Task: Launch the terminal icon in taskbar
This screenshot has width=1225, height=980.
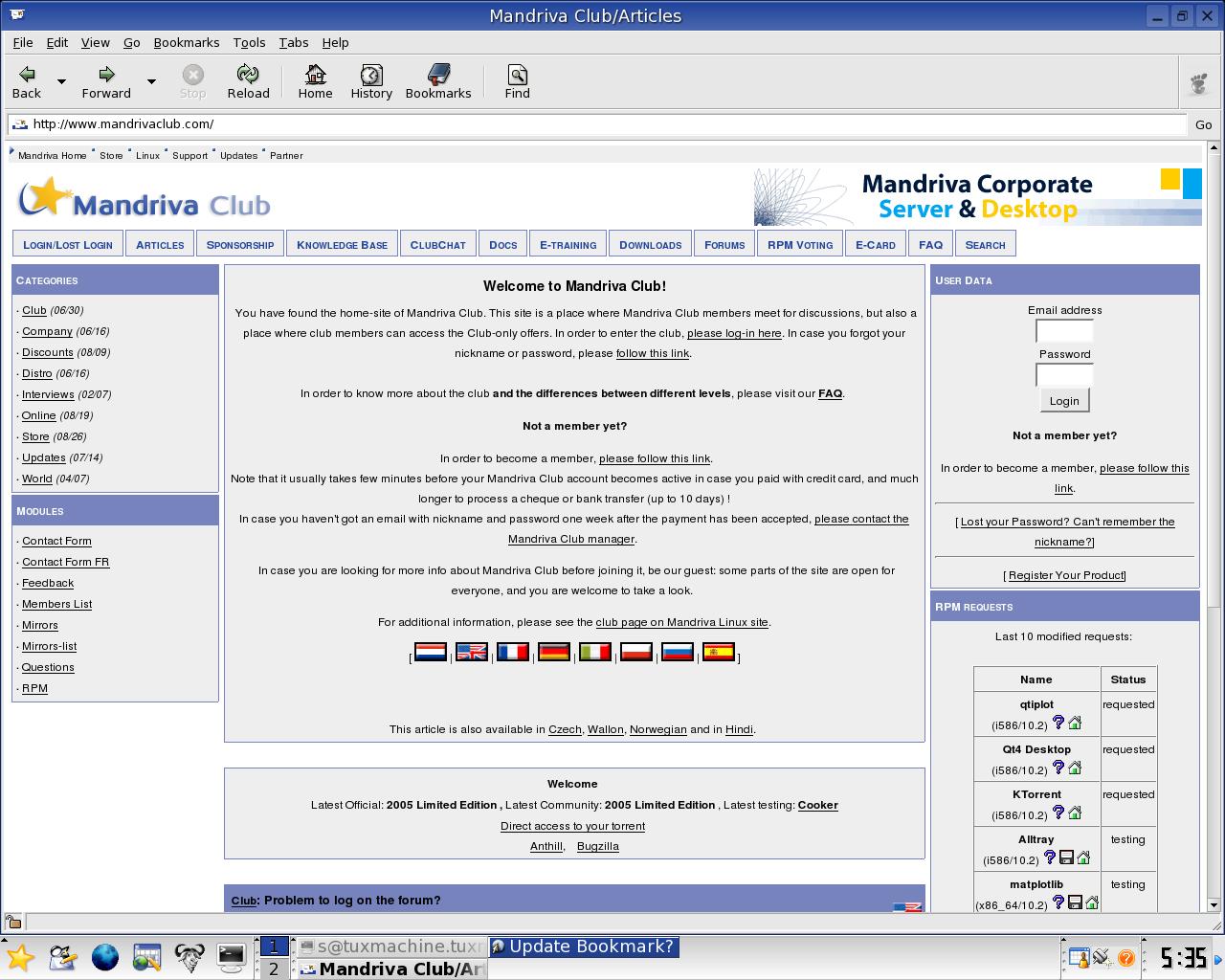Action: (x=231, y=957)
